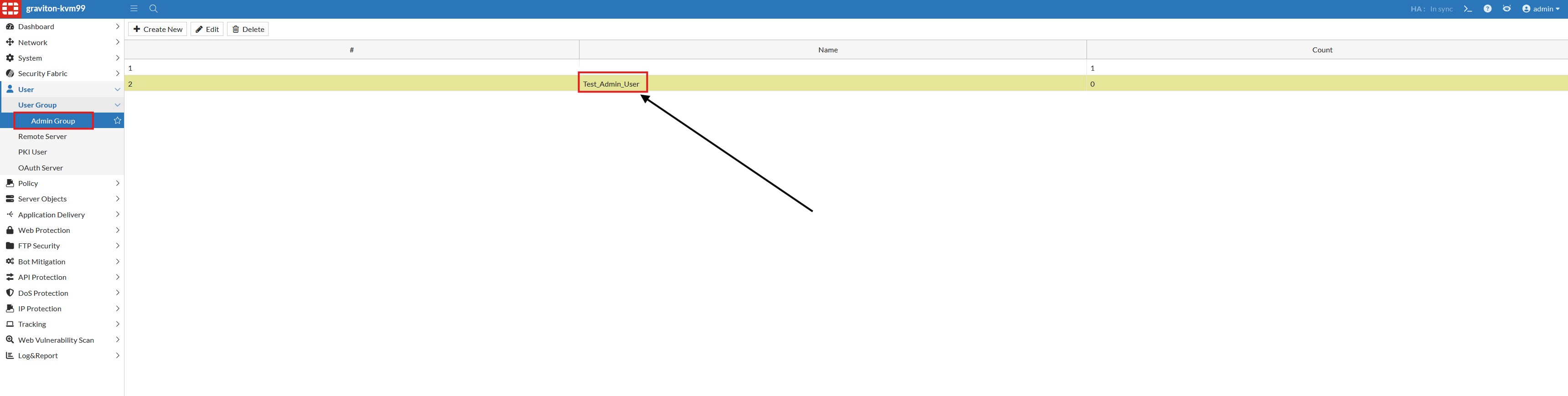
Task: Open the Remote Server menu item
Action: [x=42, y=136]
